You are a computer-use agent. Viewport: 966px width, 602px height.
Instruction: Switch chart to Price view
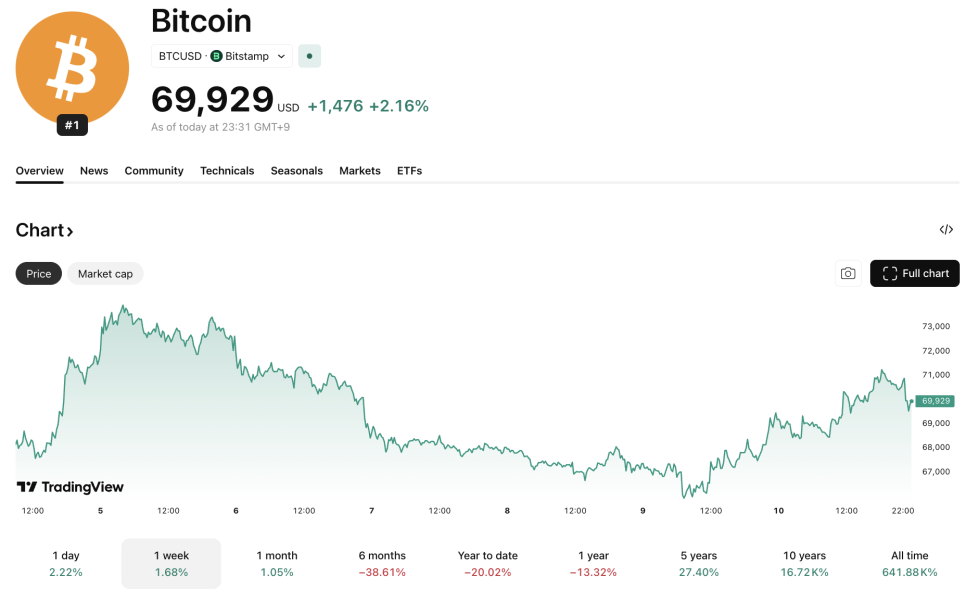coord(39,274)
